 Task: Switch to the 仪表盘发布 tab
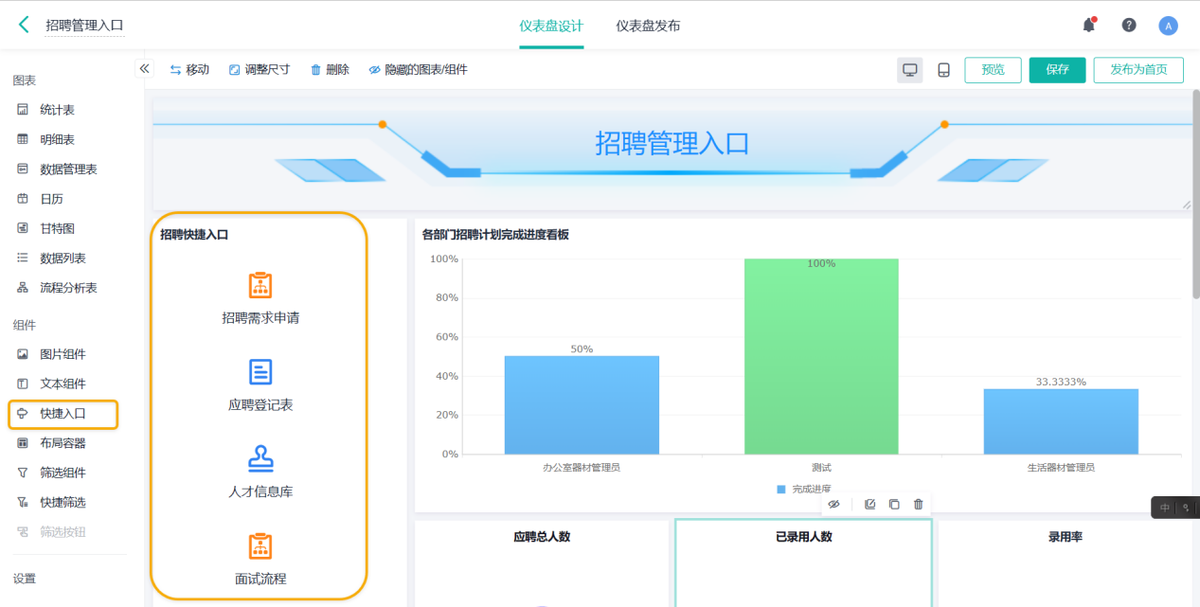(x=648, y=26)
